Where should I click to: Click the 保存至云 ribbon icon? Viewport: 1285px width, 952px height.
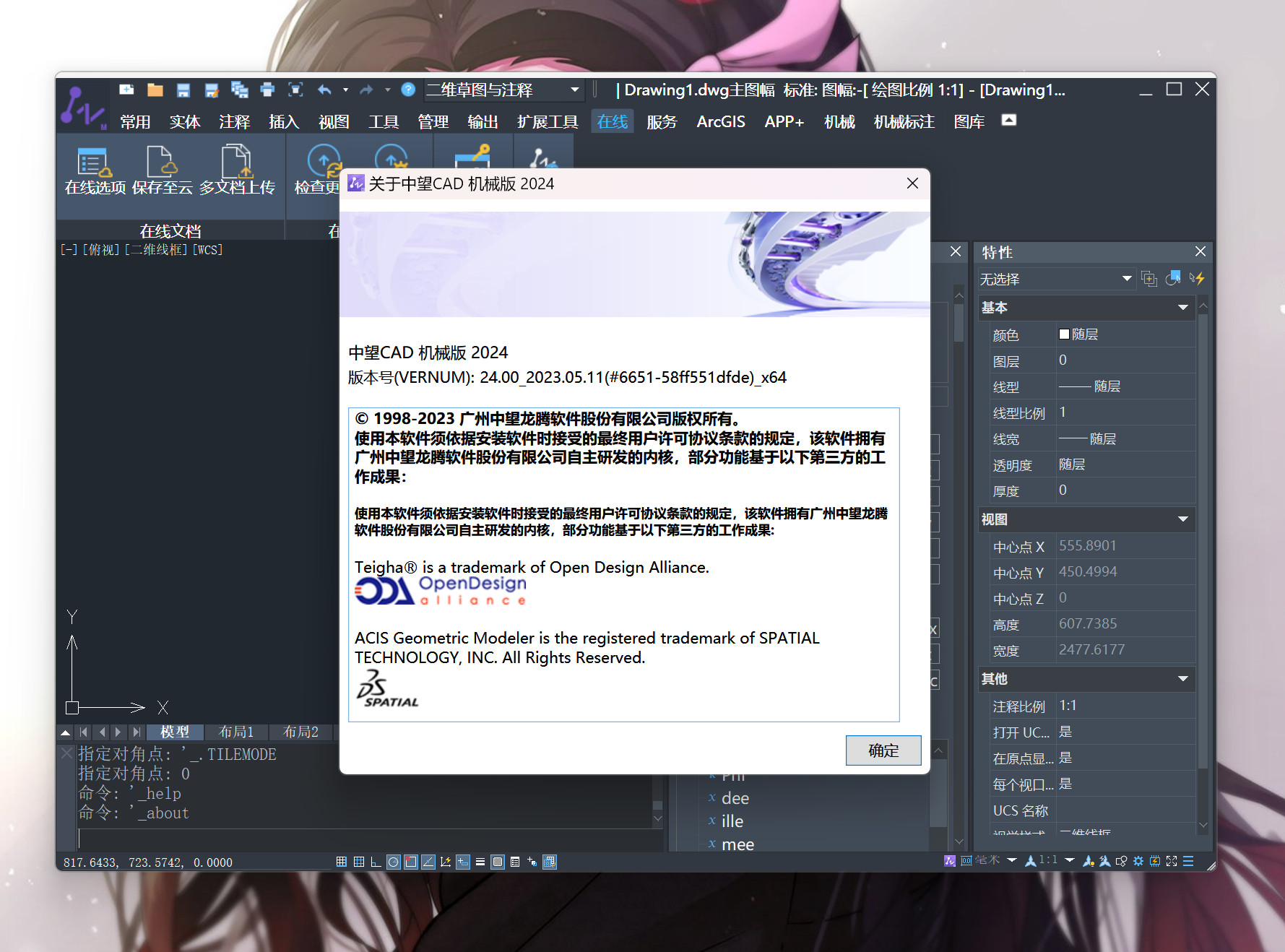(x=162, y=170)
